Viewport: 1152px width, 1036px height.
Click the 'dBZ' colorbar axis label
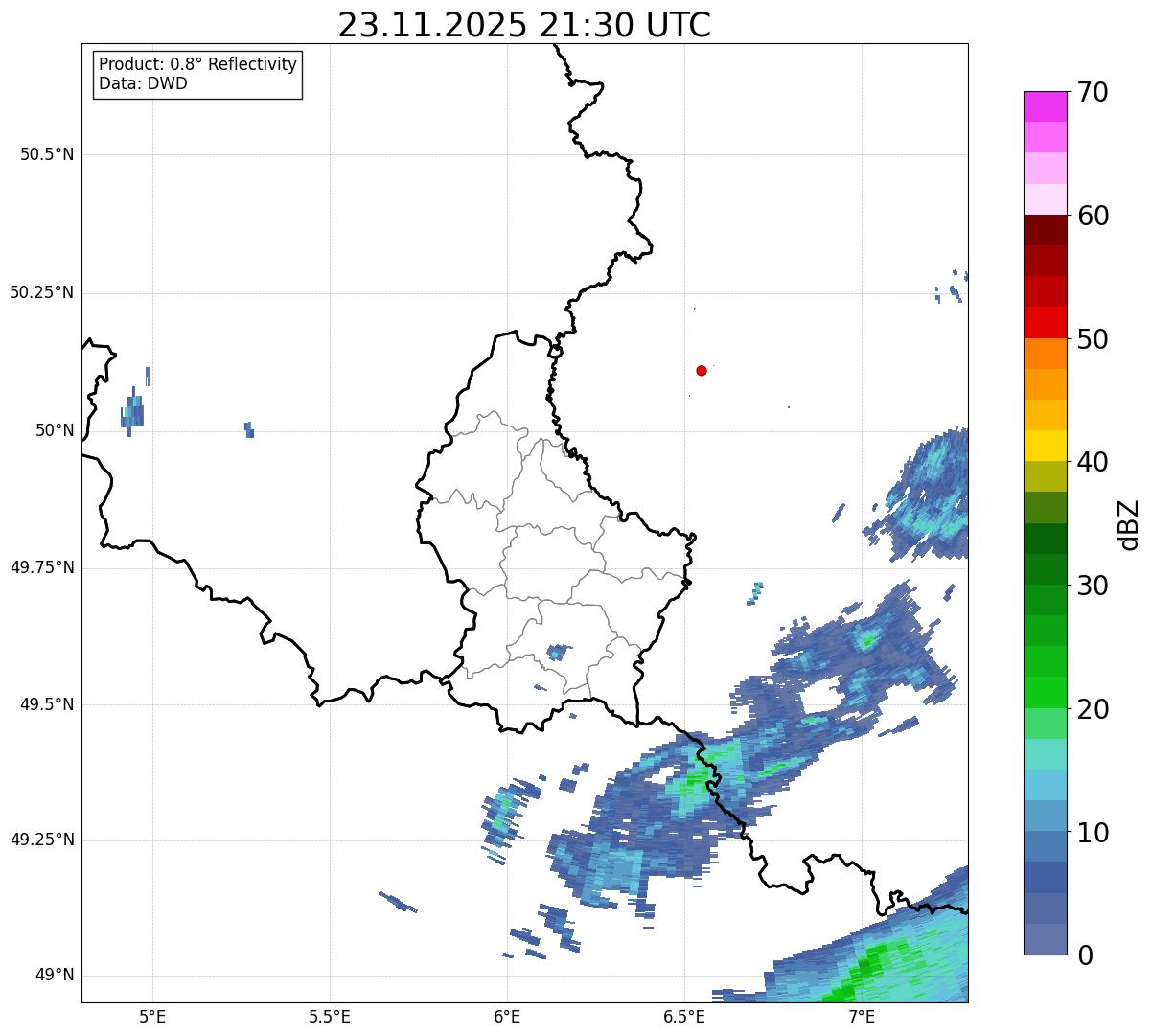tap(1129, 524)
